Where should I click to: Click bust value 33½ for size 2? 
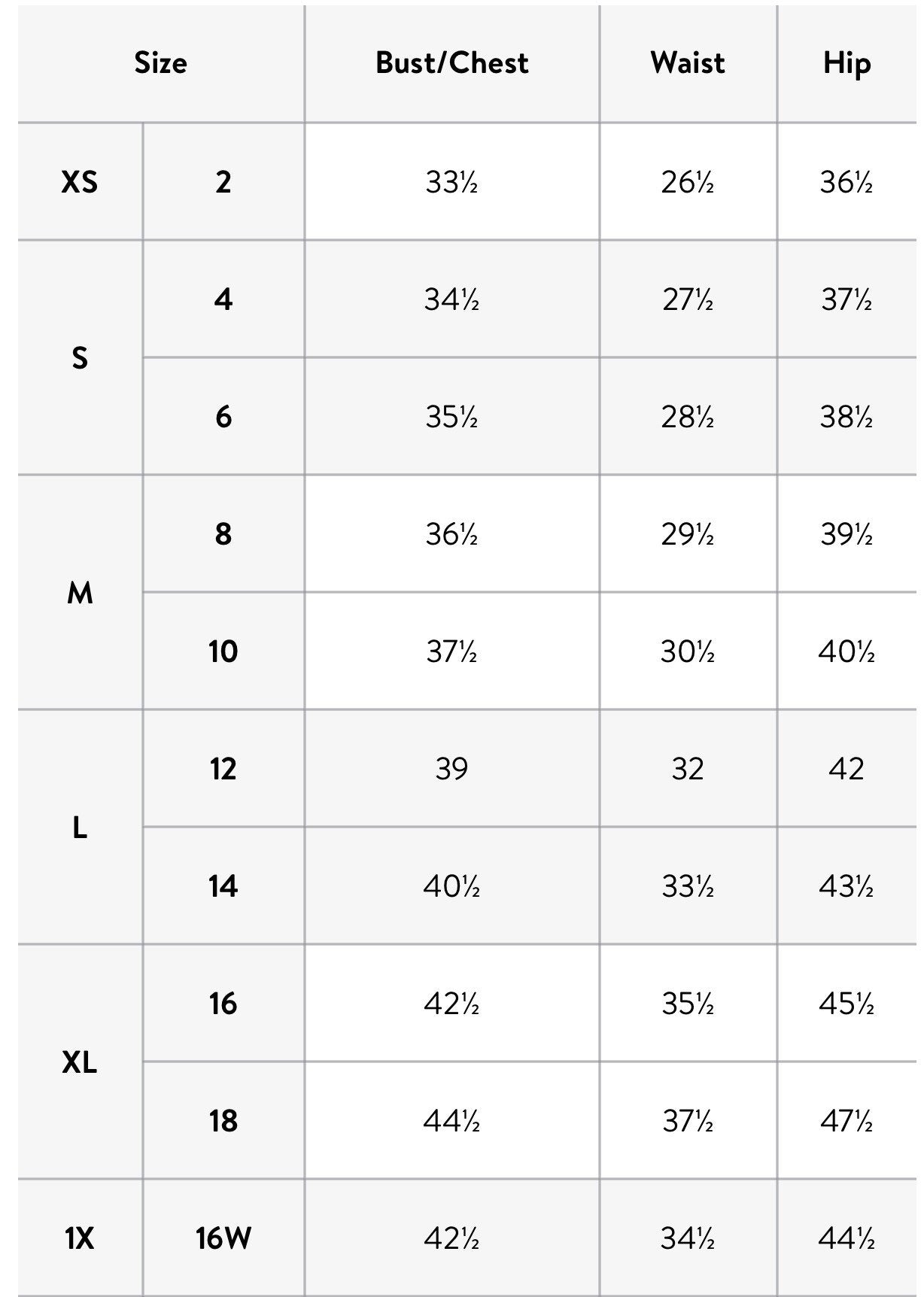click(451, 182)
